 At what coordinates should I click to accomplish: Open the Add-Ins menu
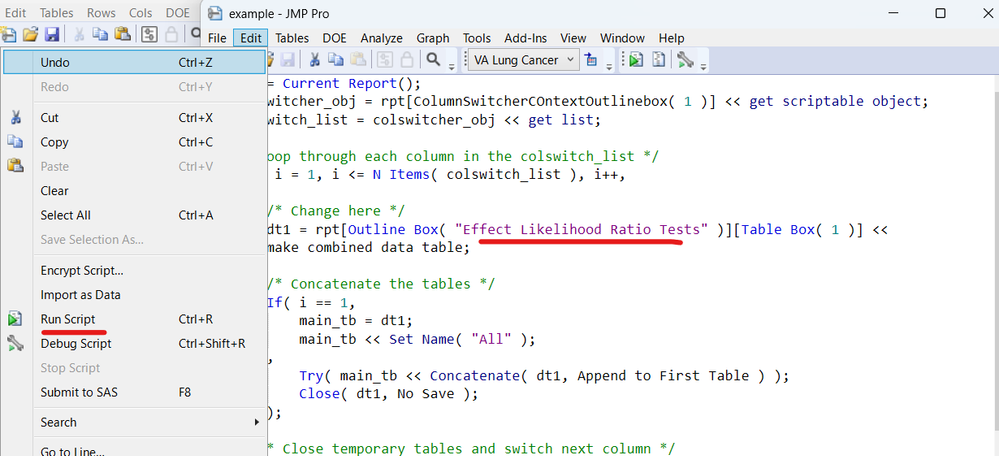[526, 38]
